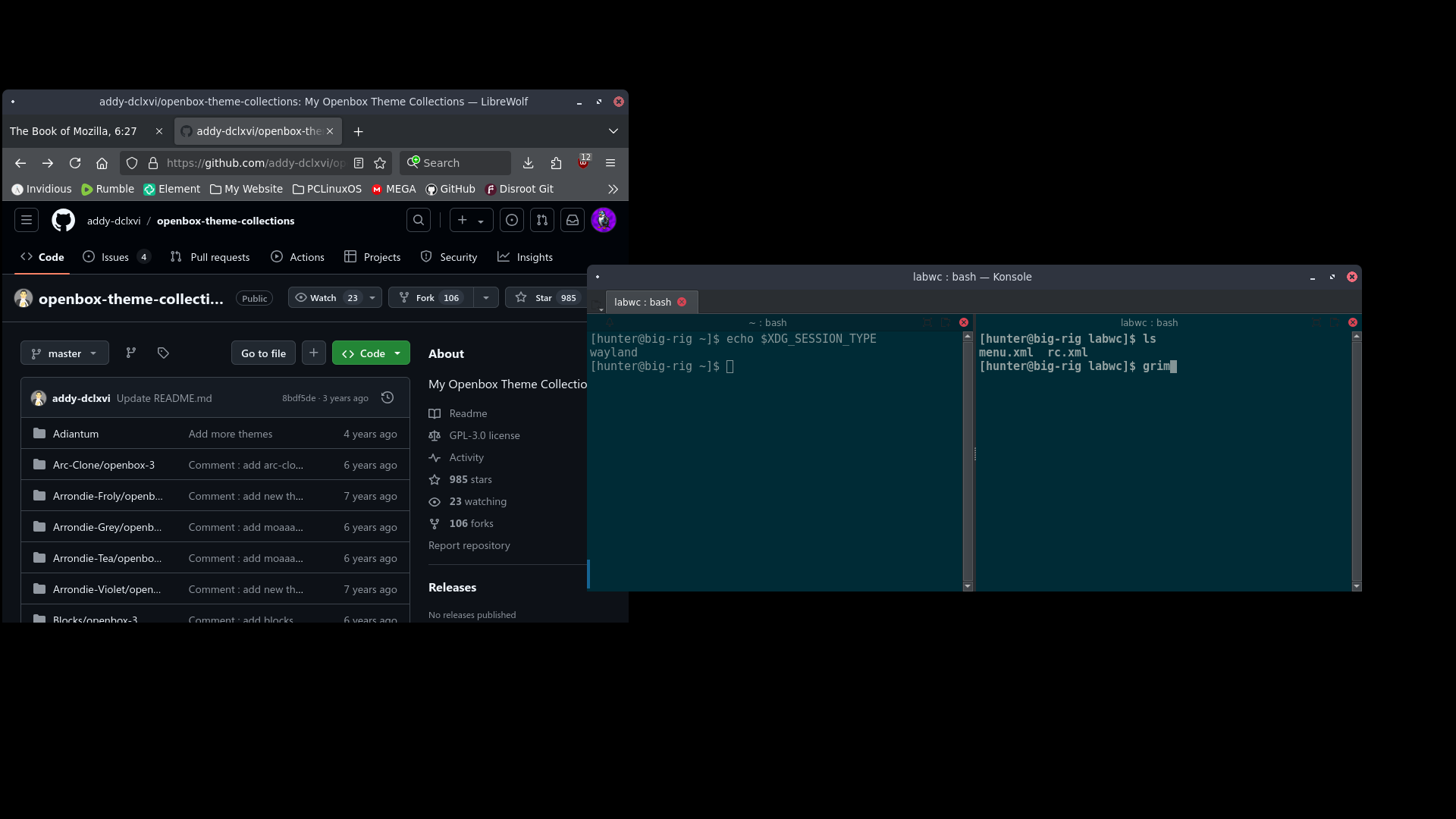Open the Invidious bookmark
This screenshot has width=1456, height=819.
[42, 189]
